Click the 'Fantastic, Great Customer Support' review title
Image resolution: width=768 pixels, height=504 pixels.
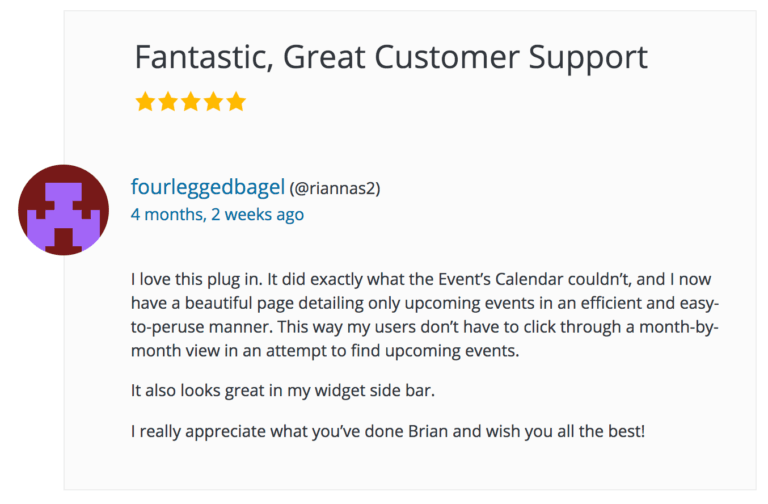[x=391, y=57]
